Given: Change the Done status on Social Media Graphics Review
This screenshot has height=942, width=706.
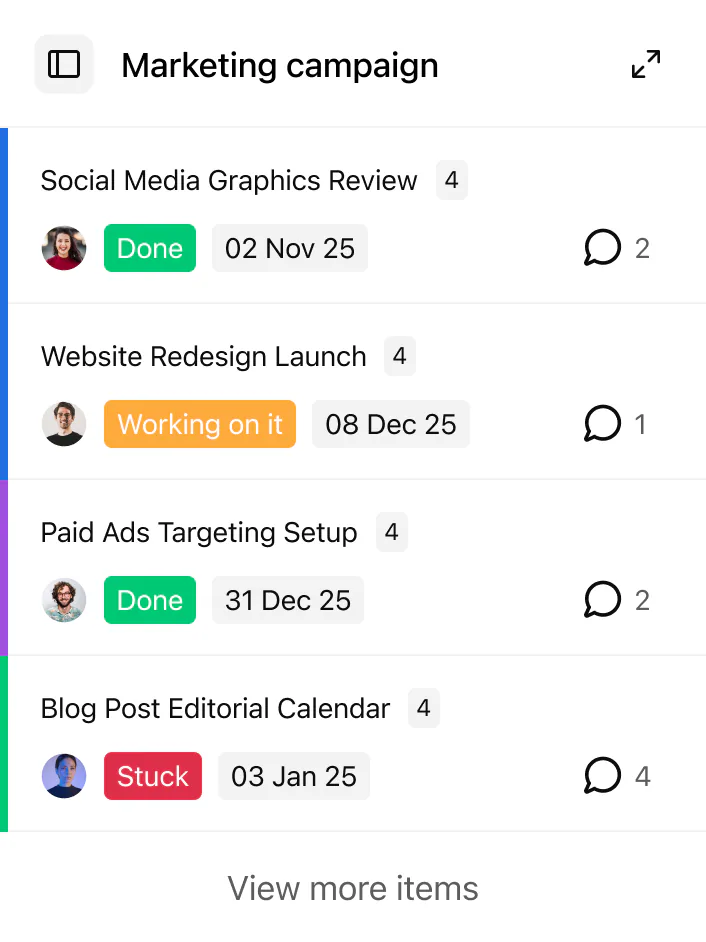Looking at the screenshot, I should point(149,247).
